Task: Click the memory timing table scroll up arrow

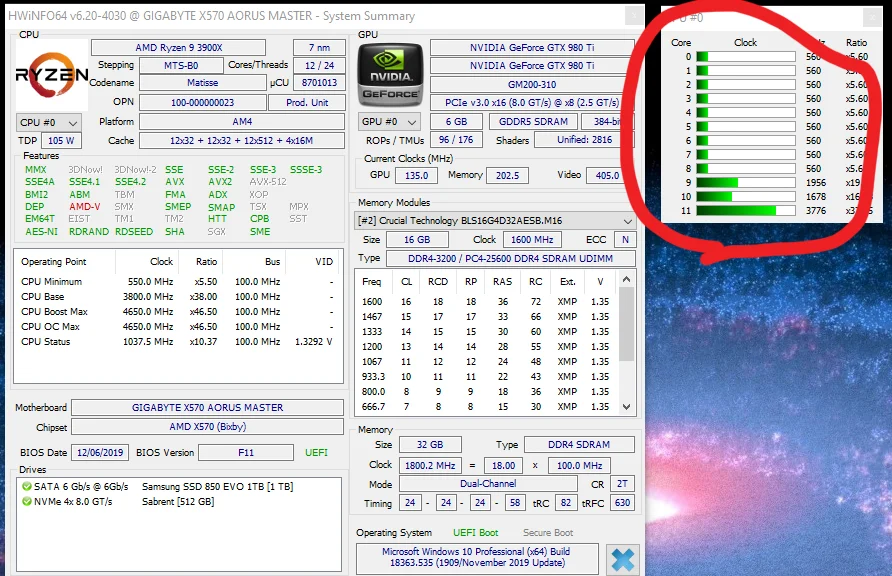Action: click(626, 279)
